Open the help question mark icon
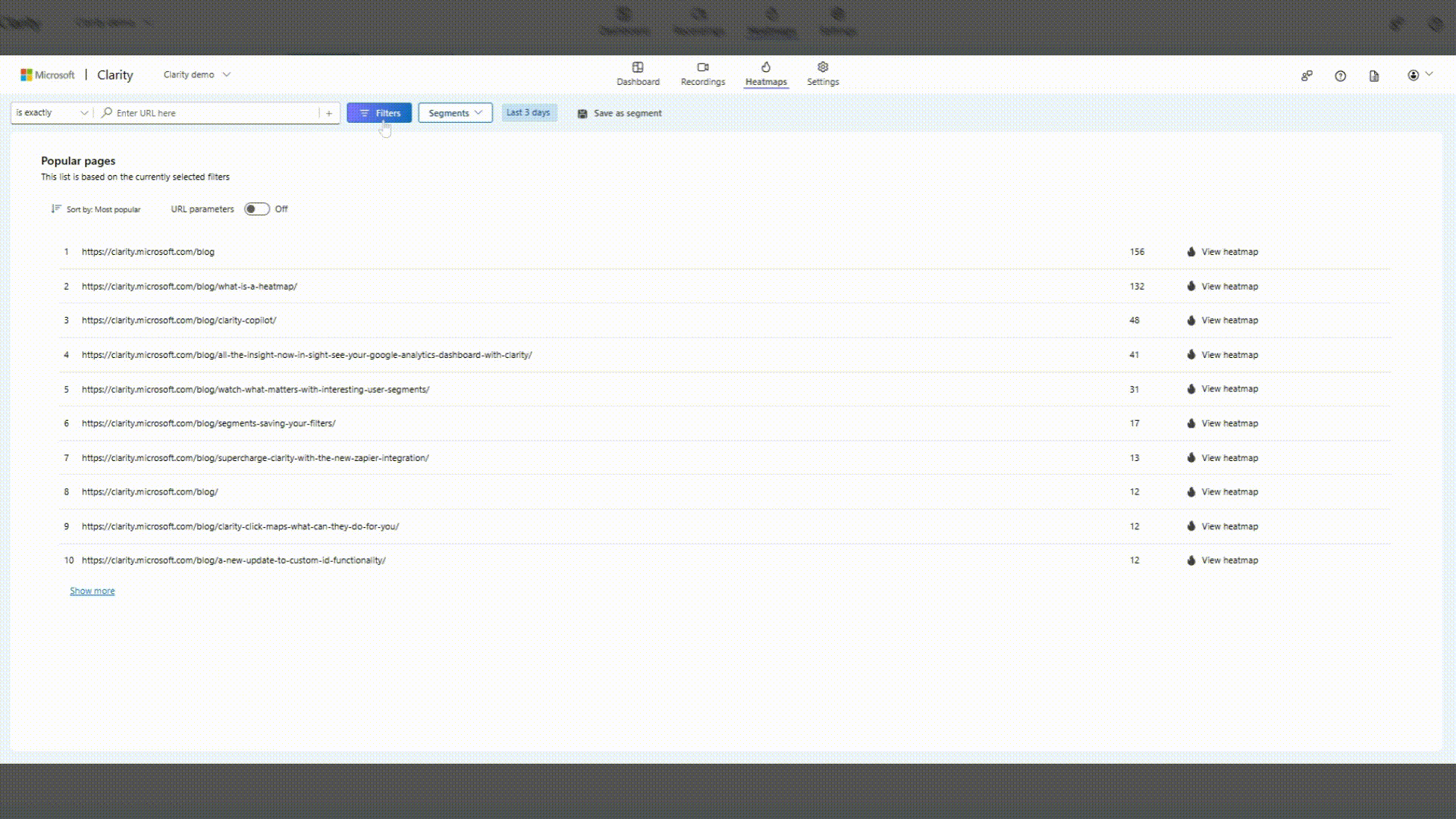Image resolution: width=1456 pixels, height=819 pixels. click(1340, 76)
